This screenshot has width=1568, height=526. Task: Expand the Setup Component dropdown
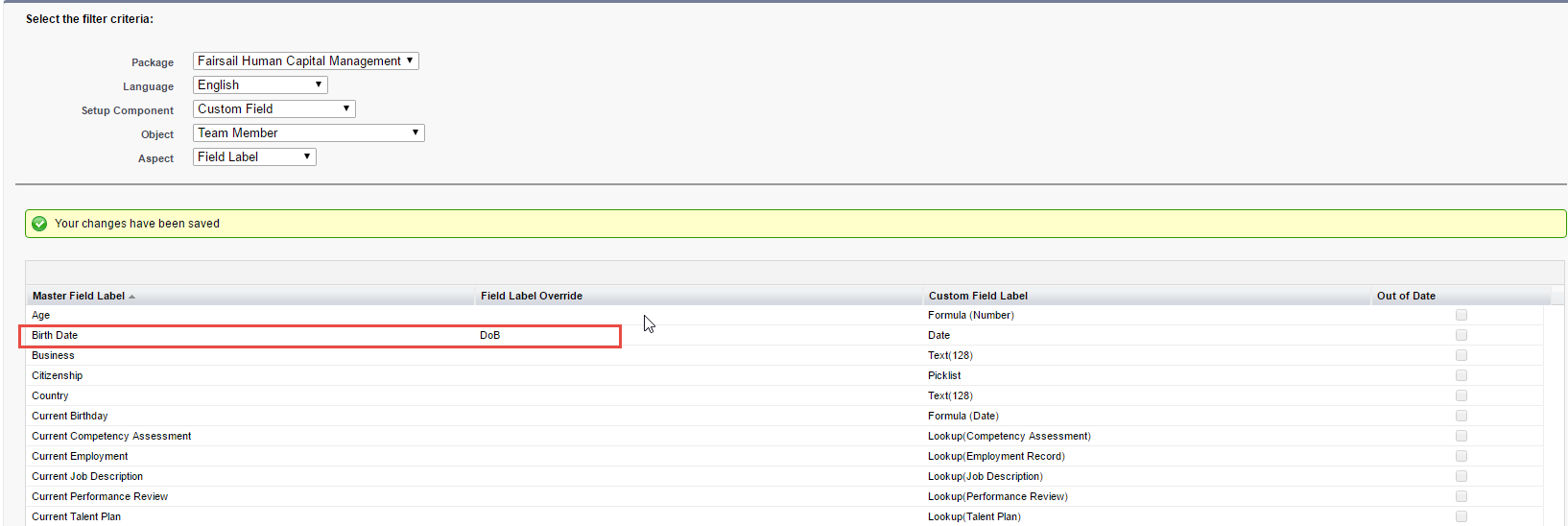(x=273, y=109)
